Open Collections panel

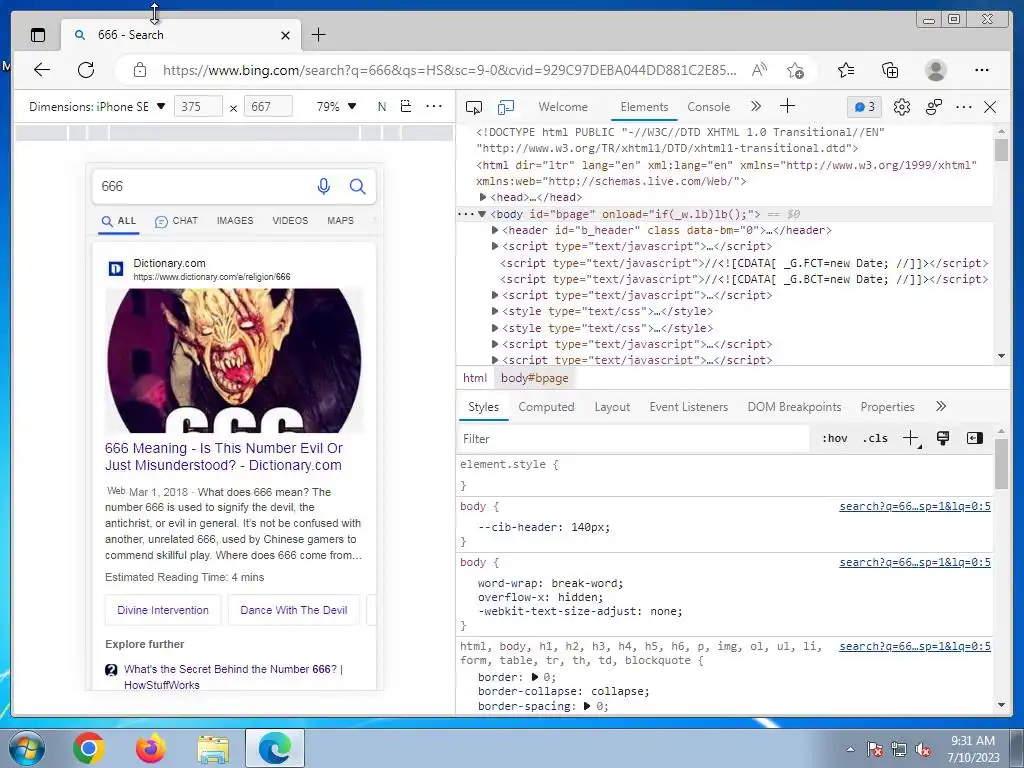pyautogui.click(x=890, y=70)
